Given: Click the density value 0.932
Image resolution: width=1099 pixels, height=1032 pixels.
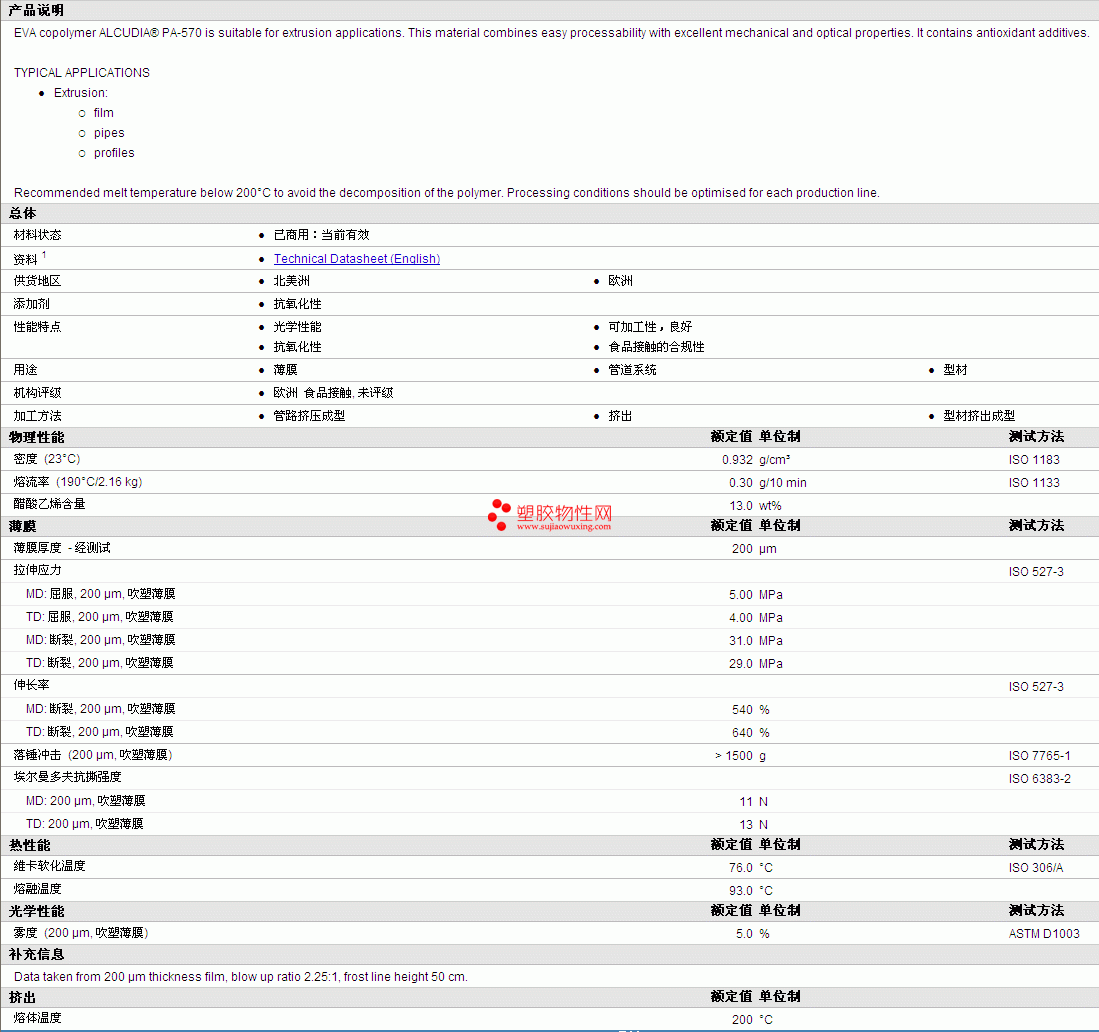Looking at the screenshot, I should click(x=737, y=460).
